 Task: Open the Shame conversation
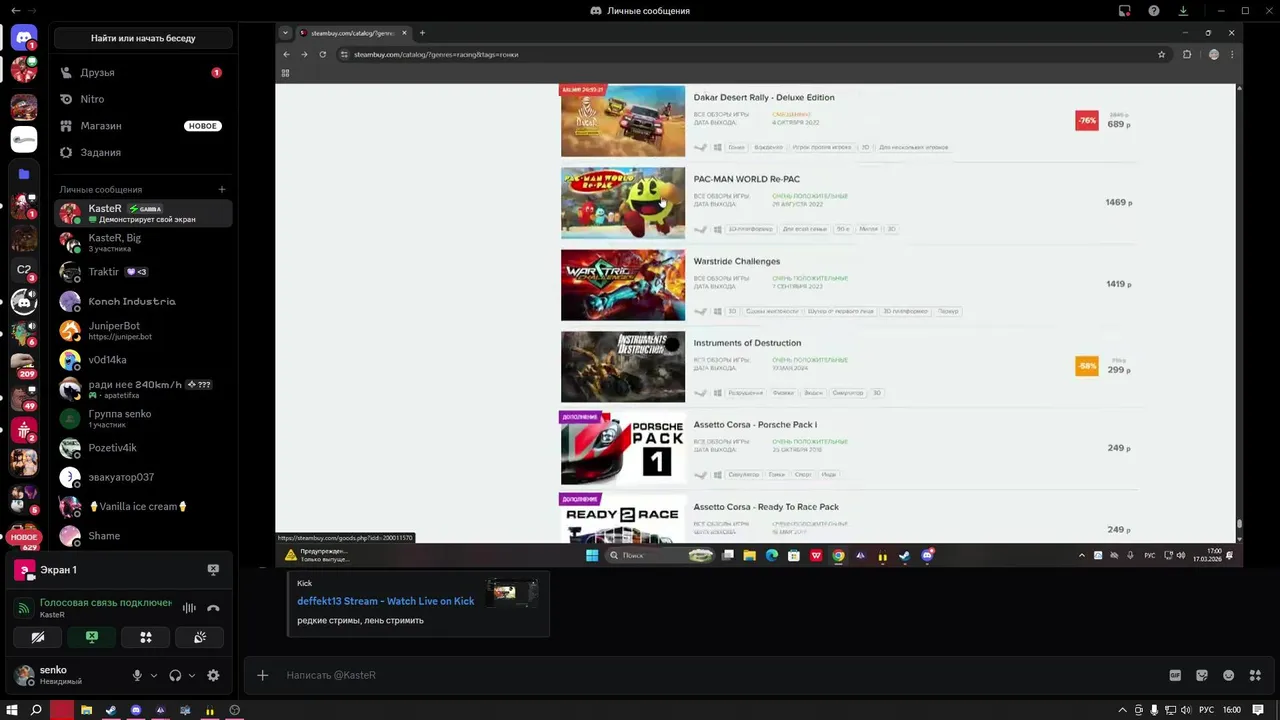click(x=142, y=536)
